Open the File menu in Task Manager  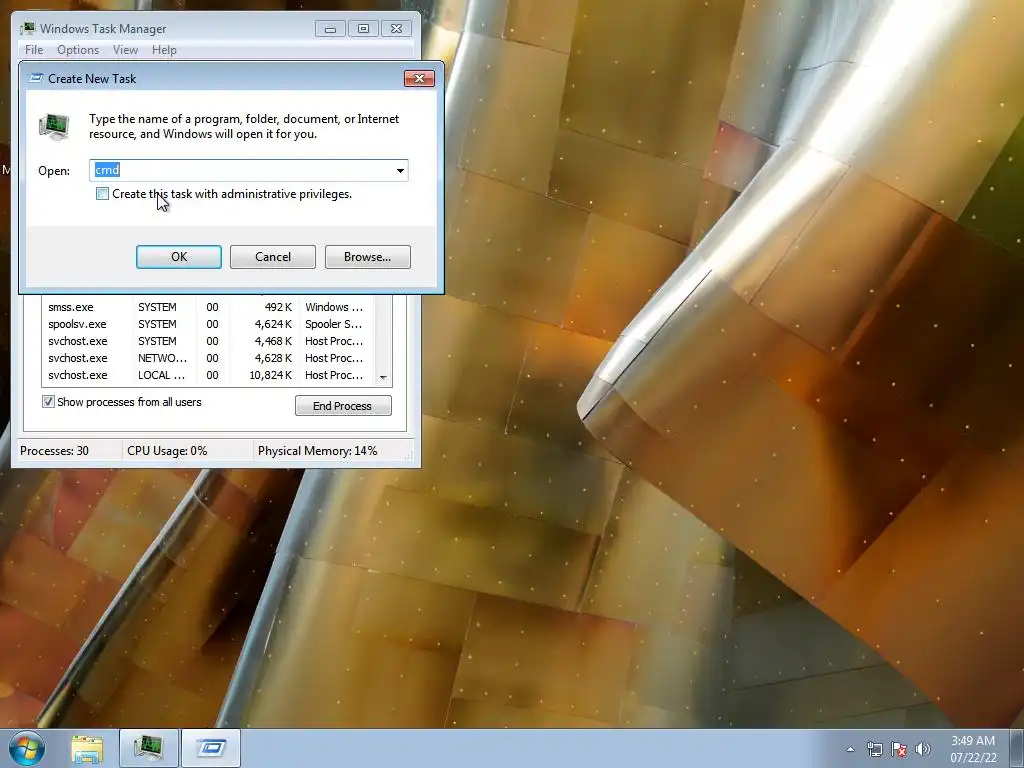[34, 50]
